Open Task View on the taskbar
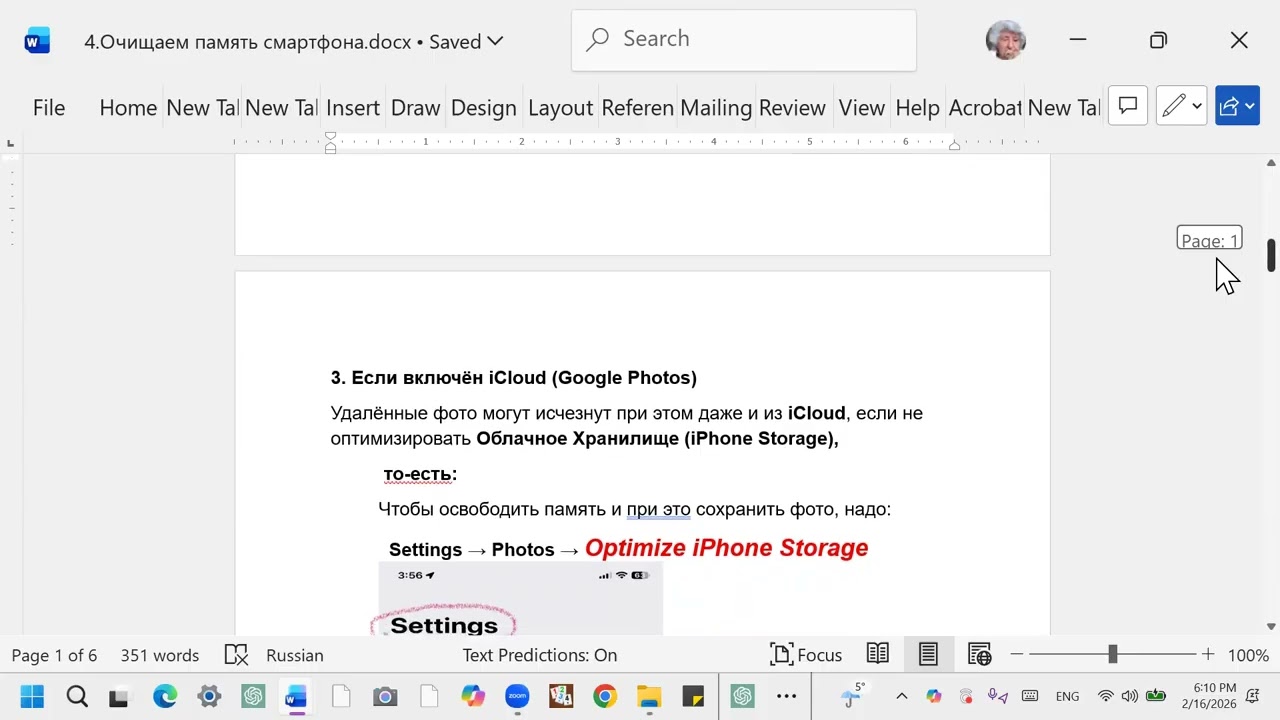This screenshot has height=720, width=1280. click(119, 697)
